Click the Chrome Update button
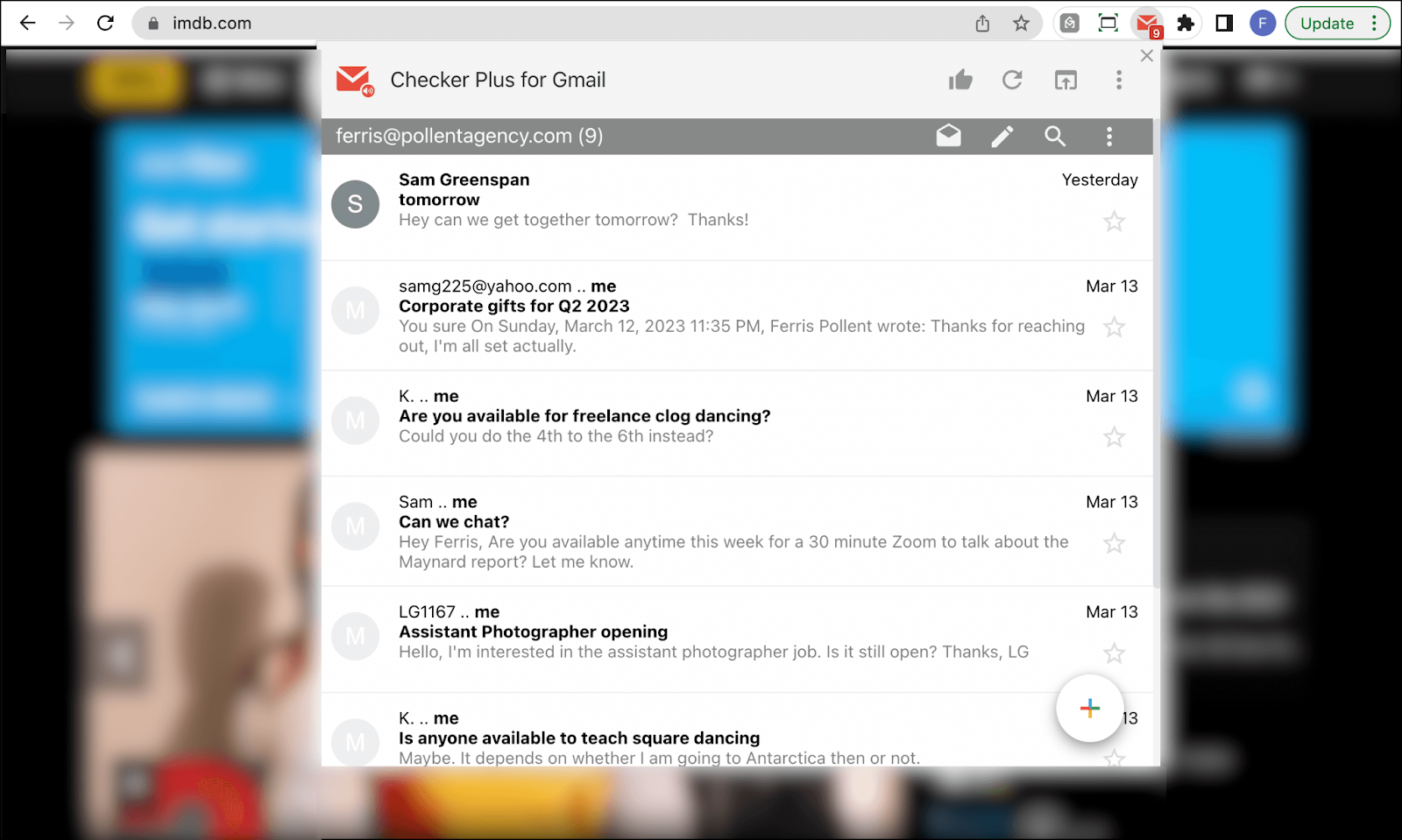 (1327, 24)
